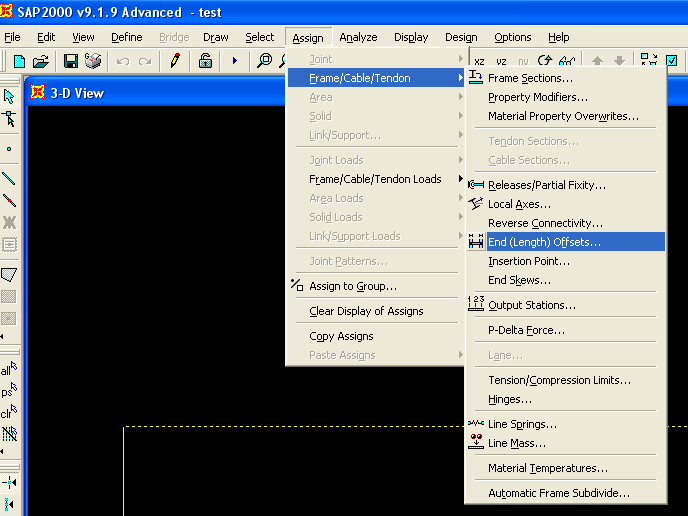
Task: Click the Move Down in List arrow icon
Action: 619,61
